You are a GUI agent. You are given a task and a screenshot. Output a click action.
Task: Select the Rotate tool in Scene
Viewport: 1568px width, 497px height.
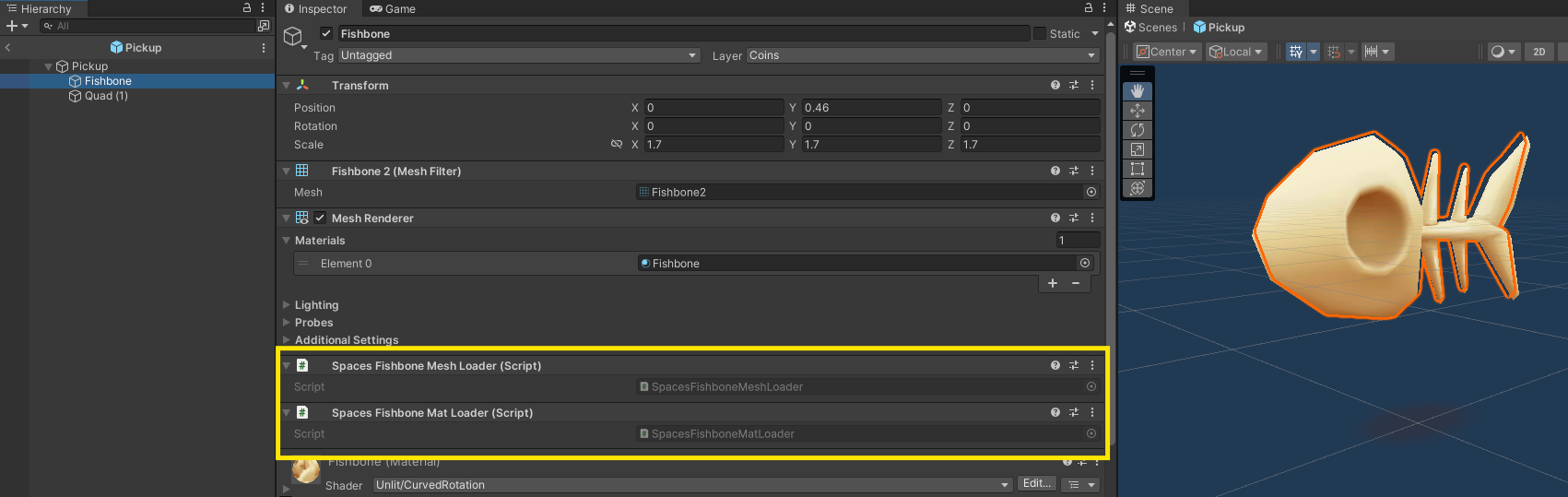1137,130
